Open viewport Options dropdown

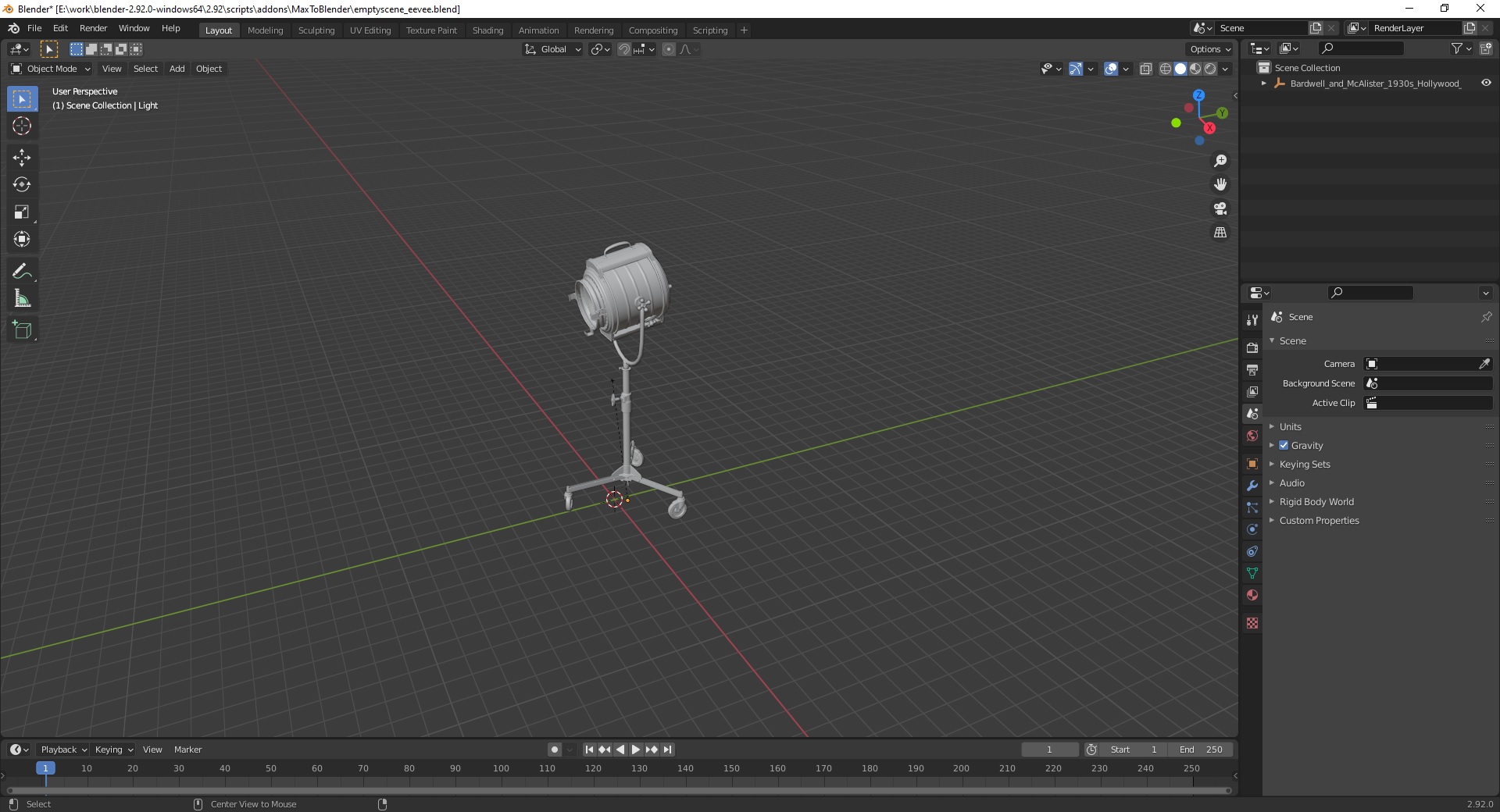click(1210, 49)
